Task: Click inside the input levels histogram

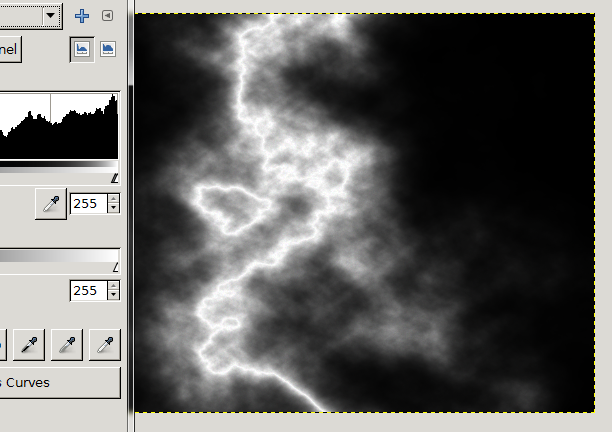Action: tap(59, 126)
